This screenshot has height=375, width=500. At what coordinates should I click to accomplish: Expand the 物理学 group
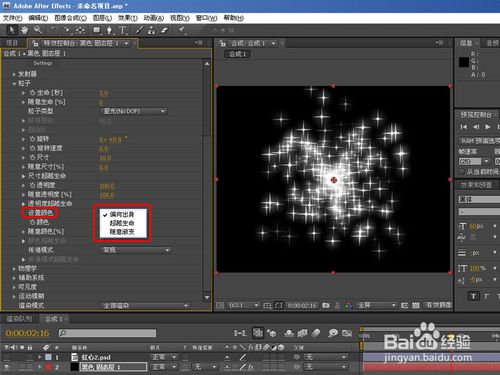click(14, 268)
